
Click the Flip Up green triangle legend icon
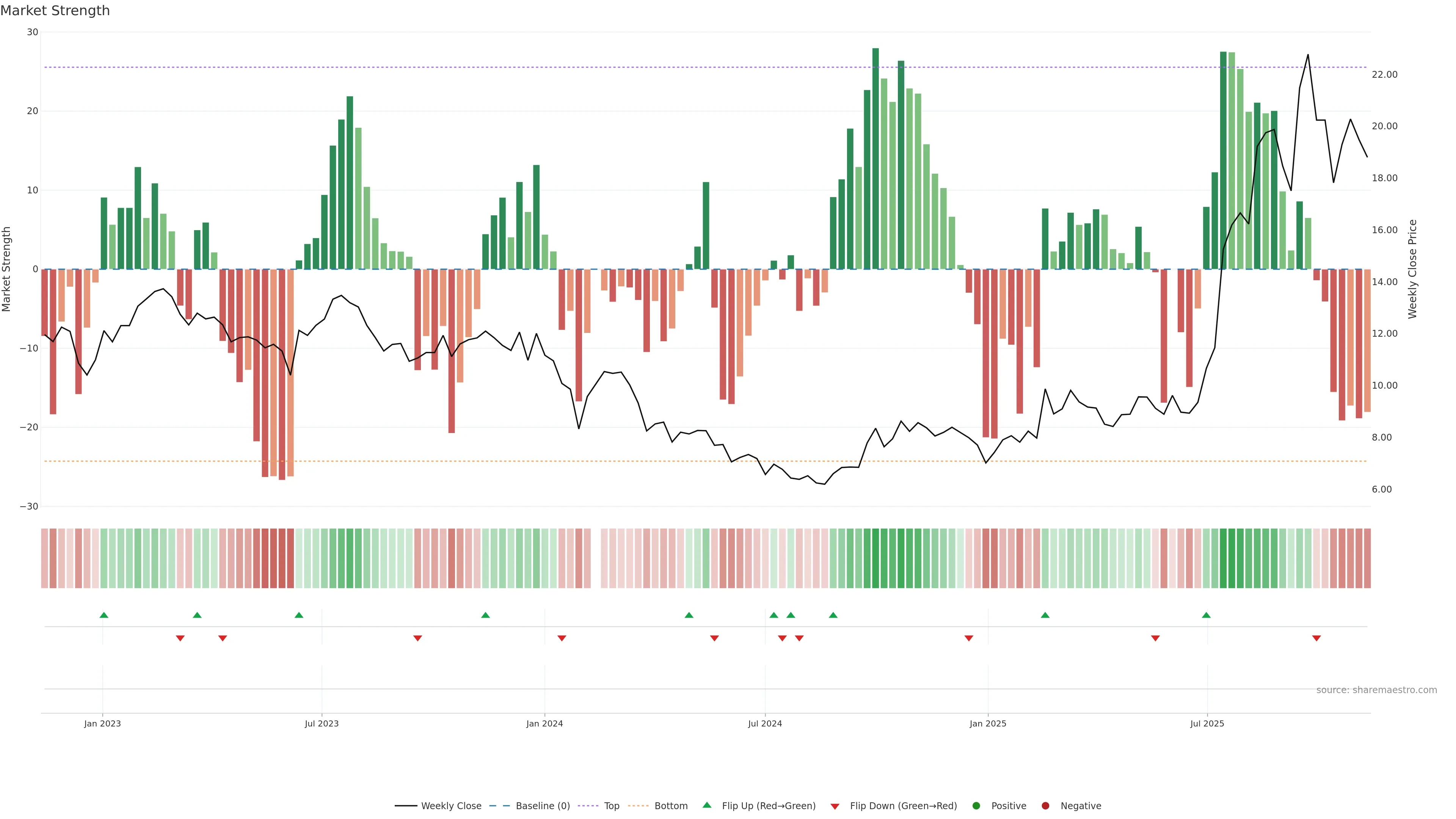click(x=706, y=805)
